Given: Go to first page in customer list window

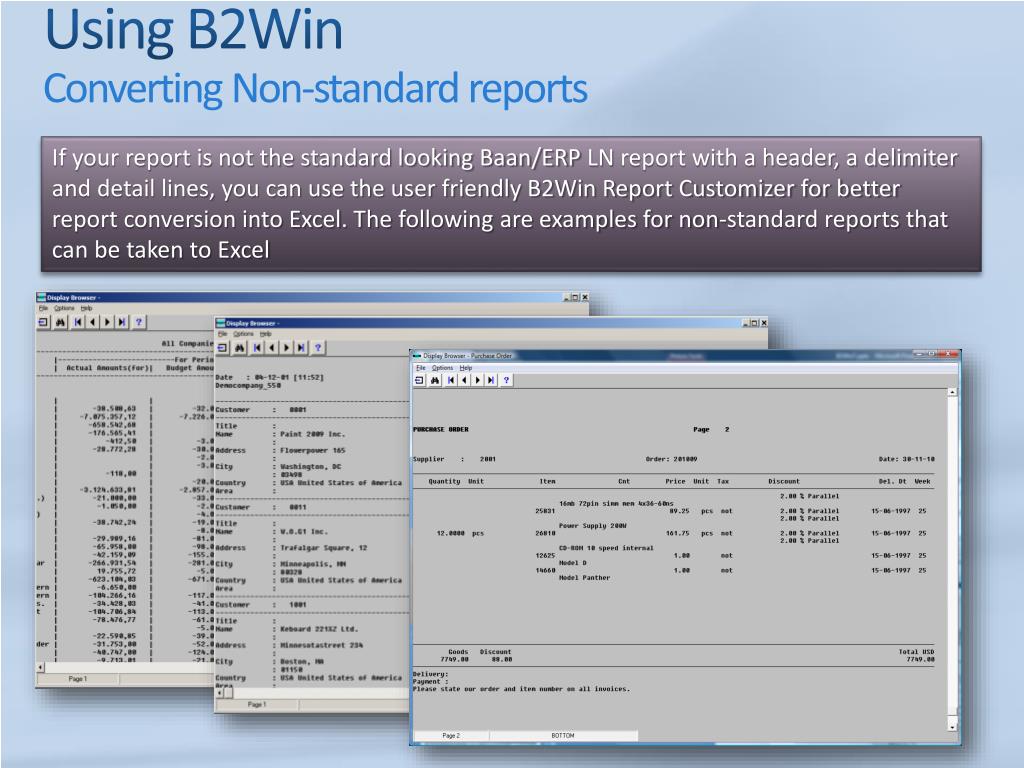Looking at the screenshot, I should click(x=257, y=347).
